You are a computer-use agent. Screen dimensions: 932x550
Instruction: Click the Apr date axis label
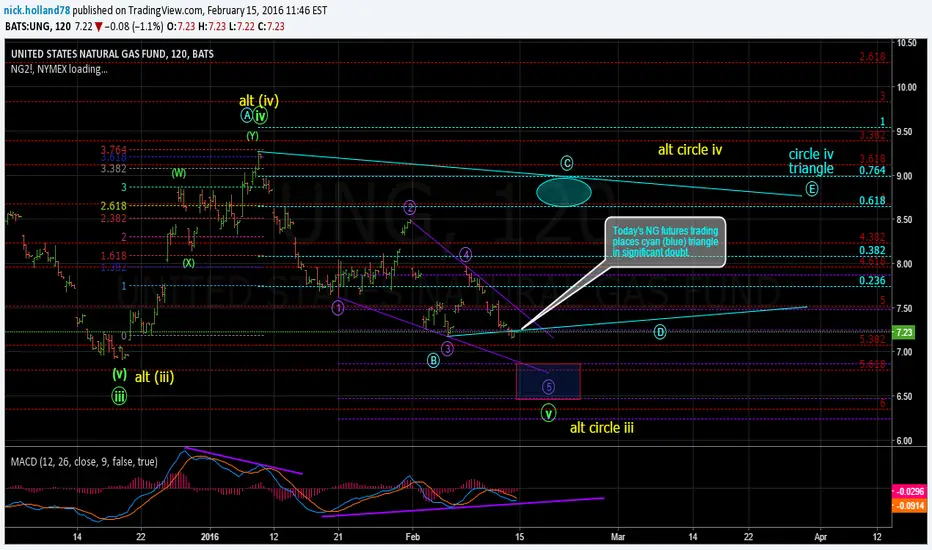click(820, 537)
